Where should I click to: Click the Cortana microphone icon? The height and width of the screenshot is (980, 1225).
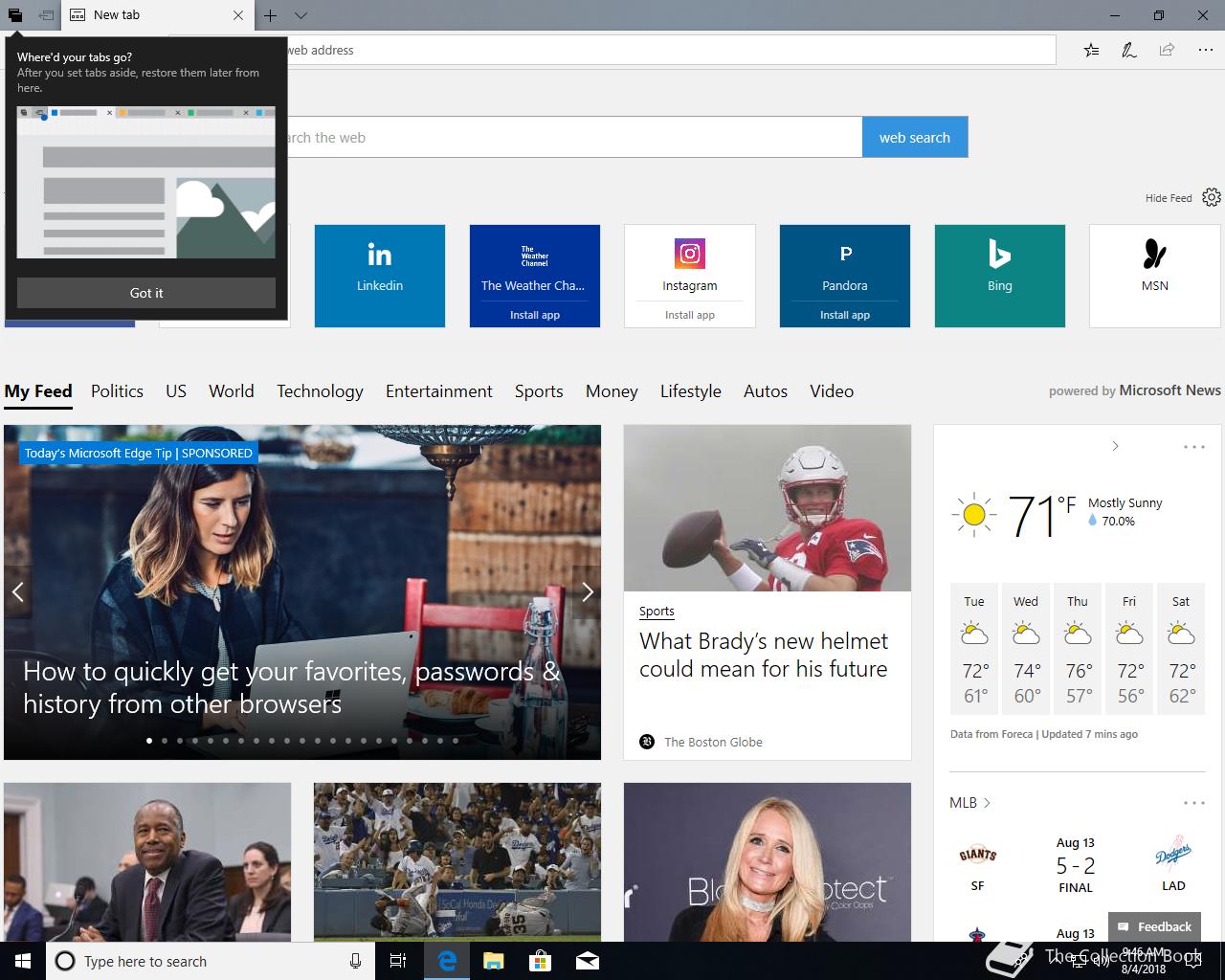point(355,961)
